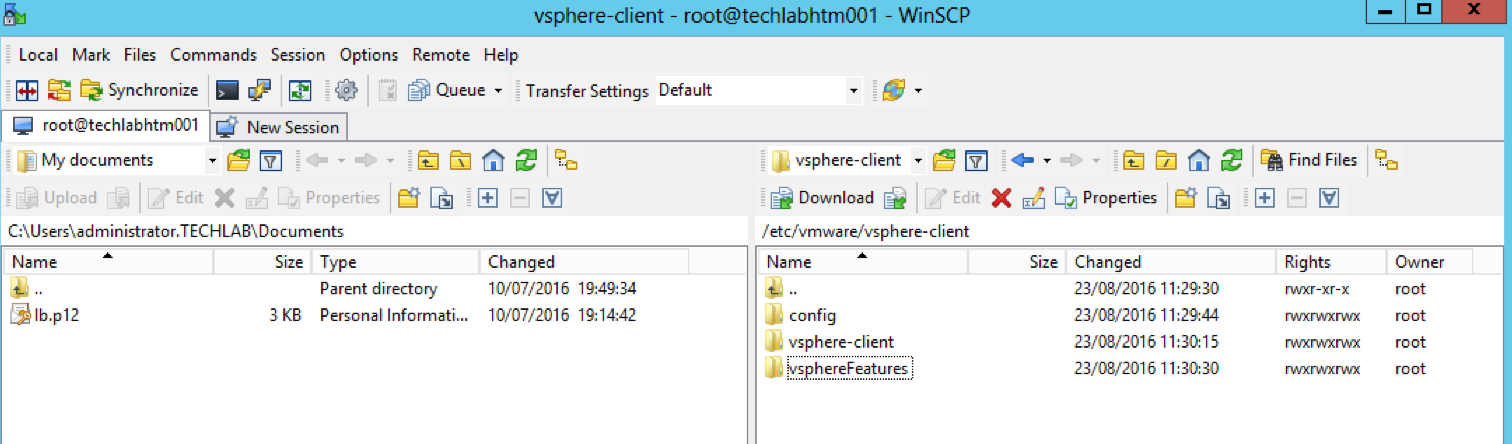Click the remote panel open directory icon
The width and height of the screenshot is (1512, 444).
coord(944,160)
